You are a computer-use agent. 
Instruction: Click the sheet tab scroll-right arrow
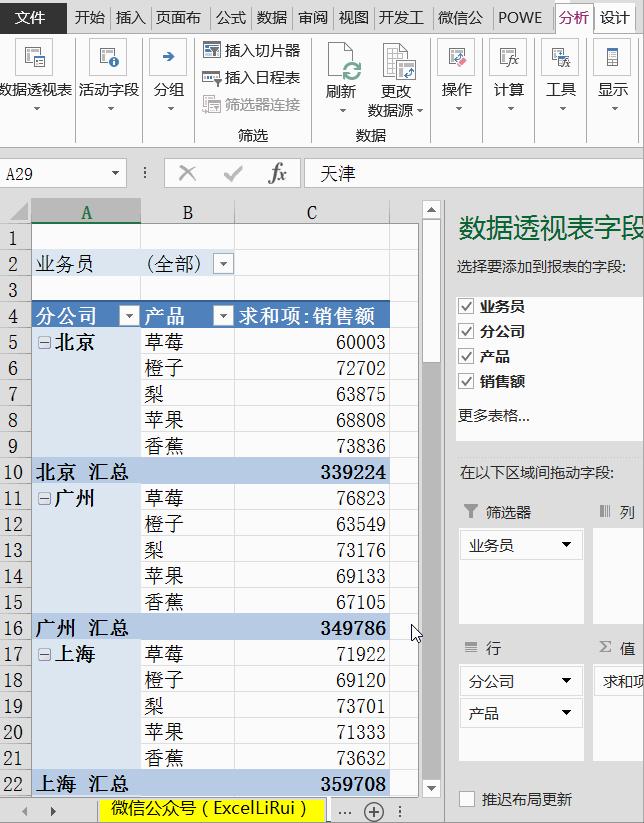click(52, 811)
